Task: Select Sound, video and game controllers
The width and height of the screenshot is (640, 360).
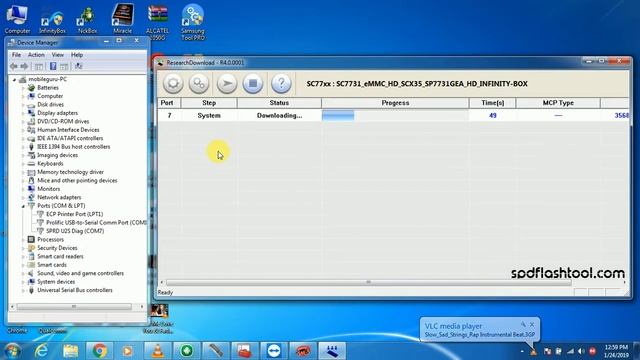Action: pyautogui.click(x=80, y=273)
